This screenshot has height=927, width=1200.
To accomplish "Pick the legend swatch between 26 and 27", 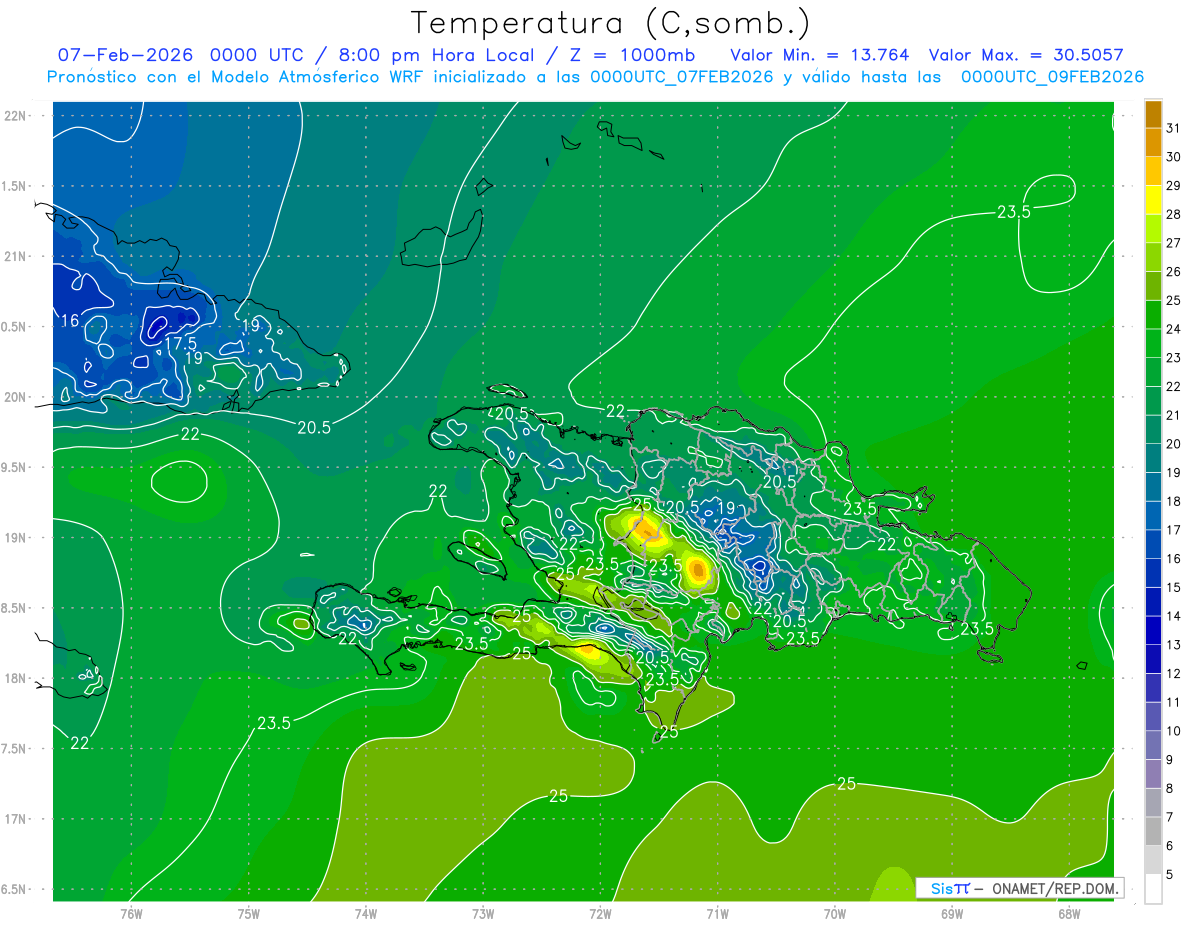I will (x=1153, y=257).
